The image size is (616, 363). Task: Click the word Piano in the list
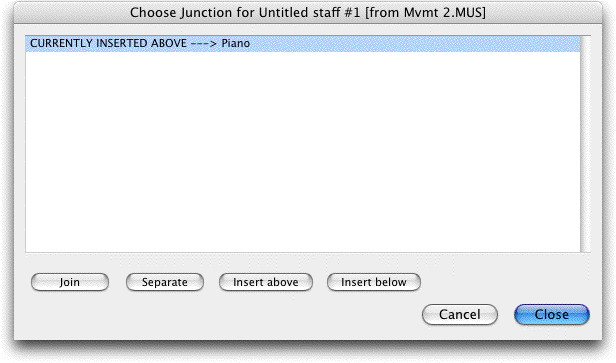click(236, 43)
